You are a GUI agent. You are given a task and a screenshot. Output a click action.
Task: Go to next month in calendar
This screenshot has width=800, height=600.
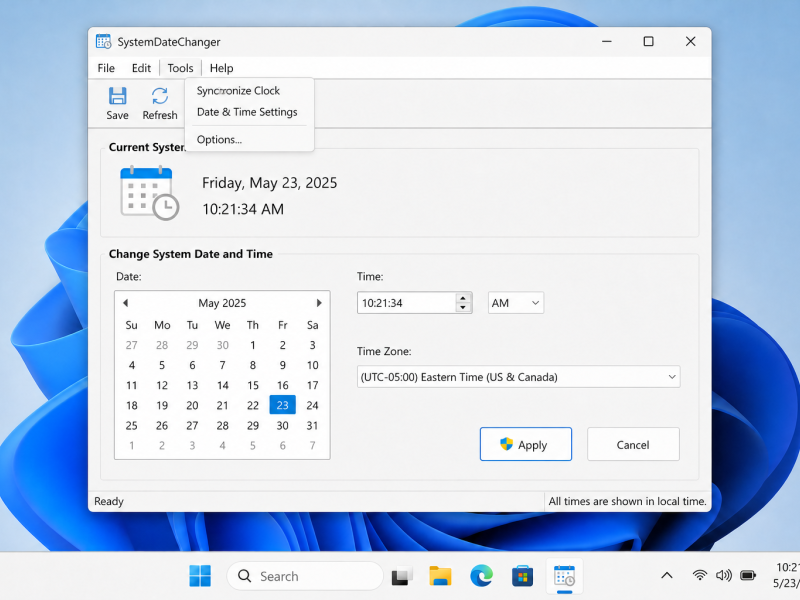(x=319, y=303)
